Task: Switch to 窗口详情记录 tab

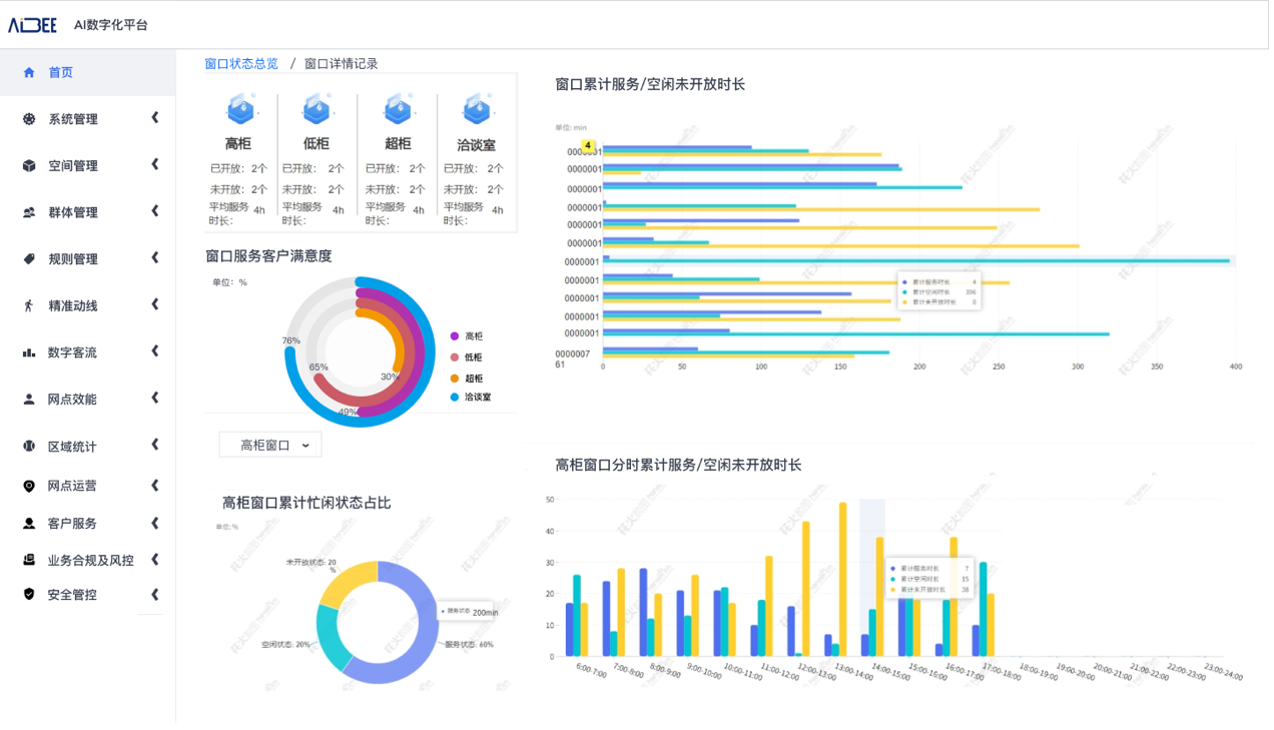Action: [x=341, y=64]
